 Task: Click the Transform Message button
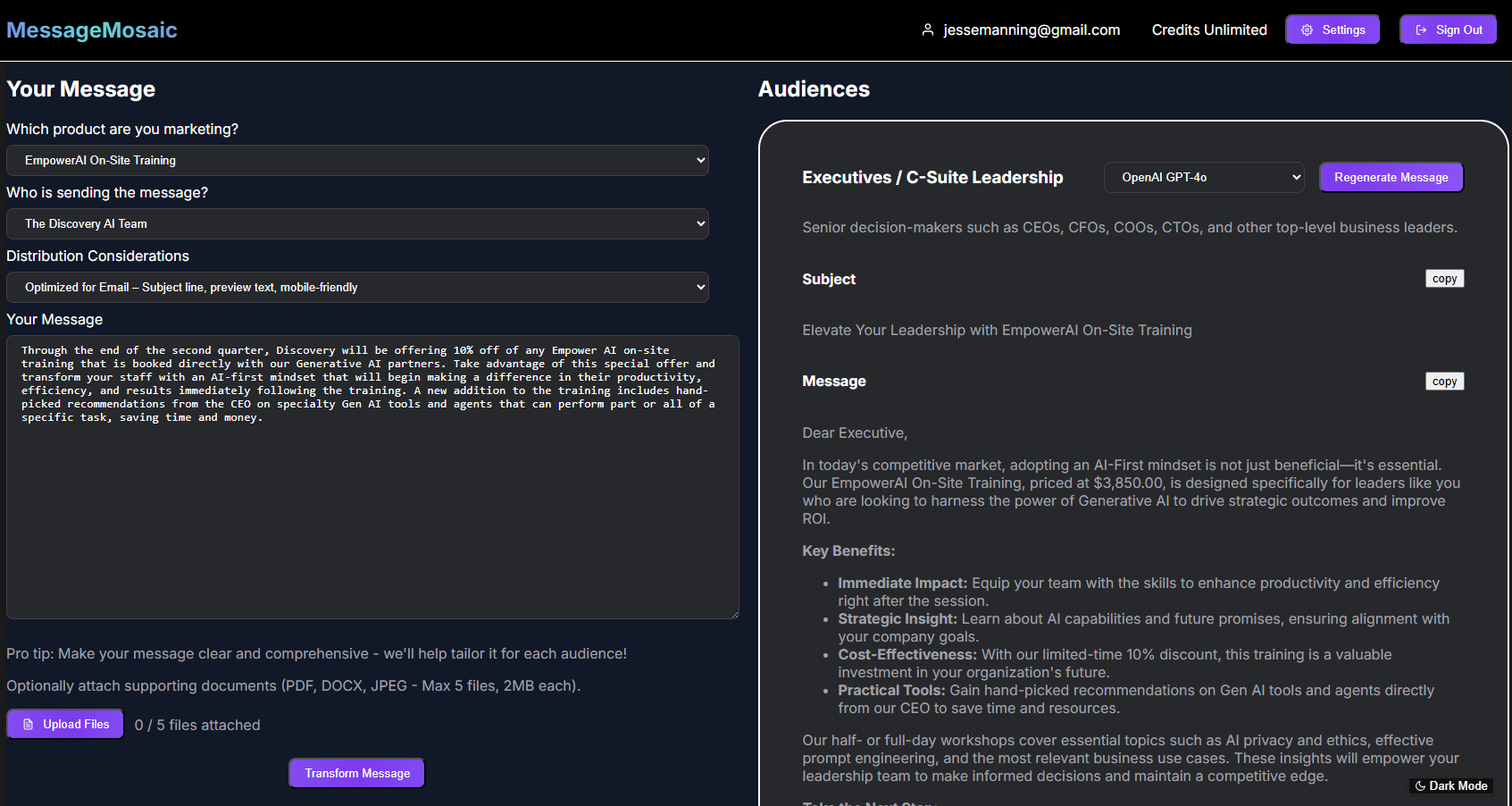pos(355,772)
